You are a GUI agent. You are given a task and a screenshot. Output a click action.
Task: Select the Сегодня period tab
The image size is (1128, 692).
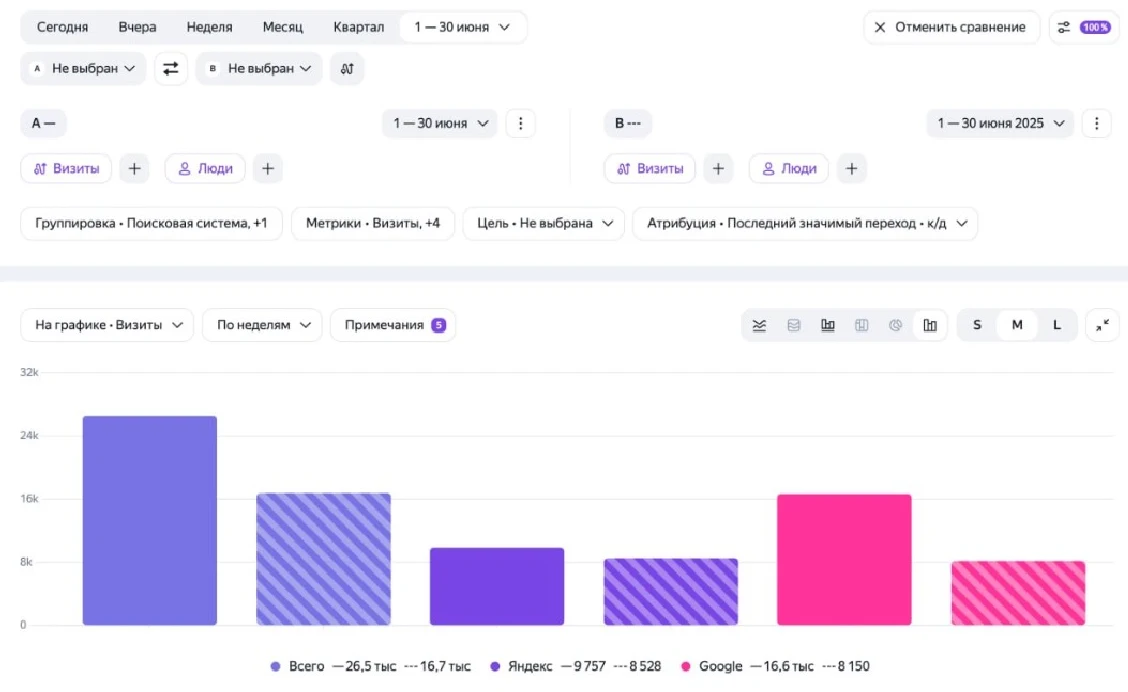pos(63,27)
